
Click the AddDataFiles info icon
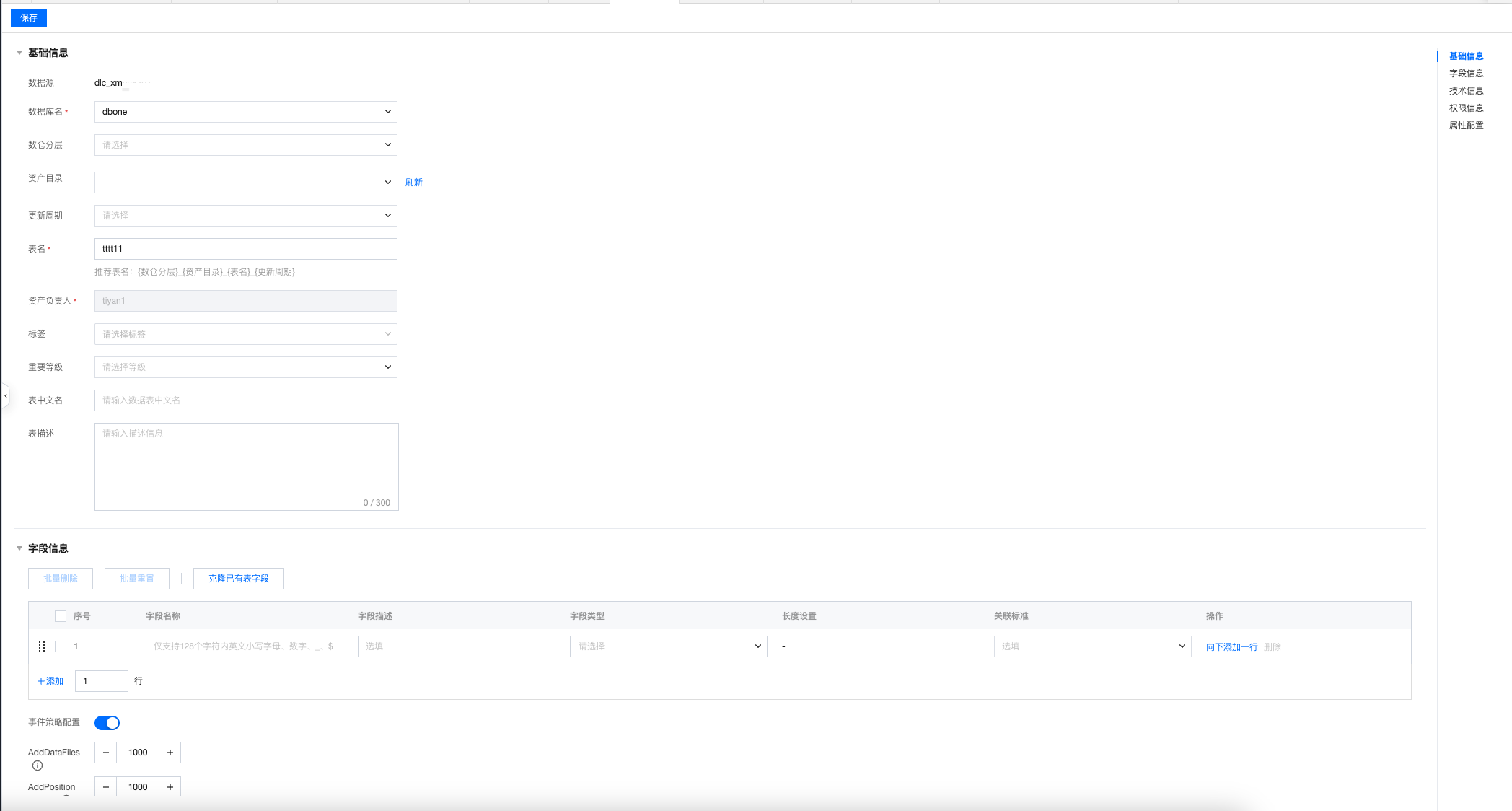pyautogui.click(x=38, y=766)
